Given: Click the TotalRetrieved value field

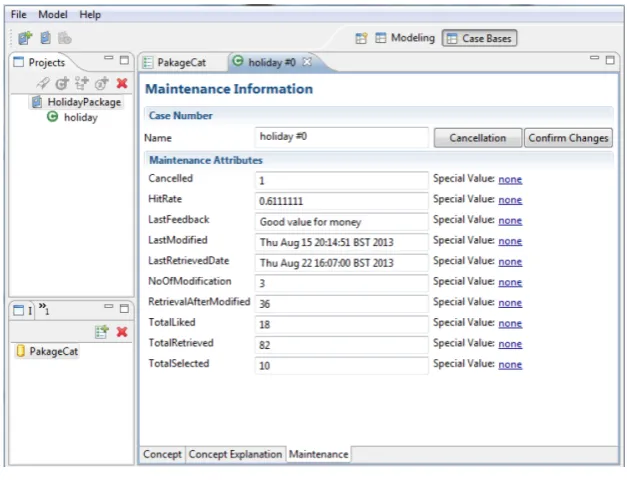Looking at the screenshot, I should tap(342, 345).
